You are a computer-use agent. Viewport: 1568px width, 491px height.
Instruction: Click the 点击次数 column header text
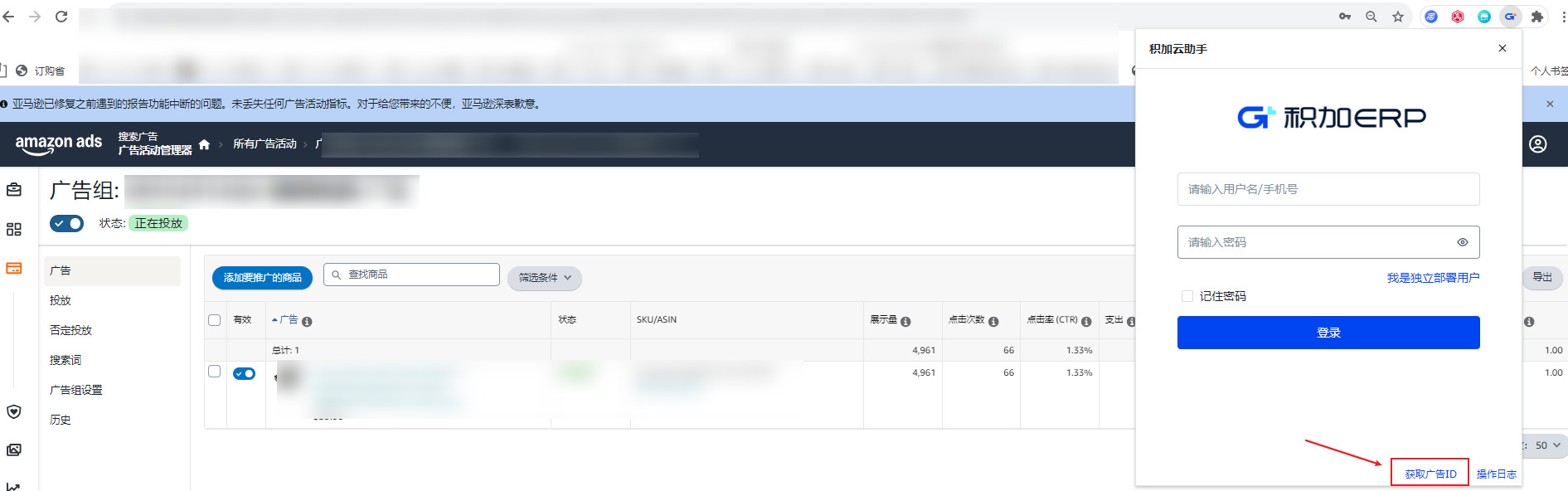point(967,319)
